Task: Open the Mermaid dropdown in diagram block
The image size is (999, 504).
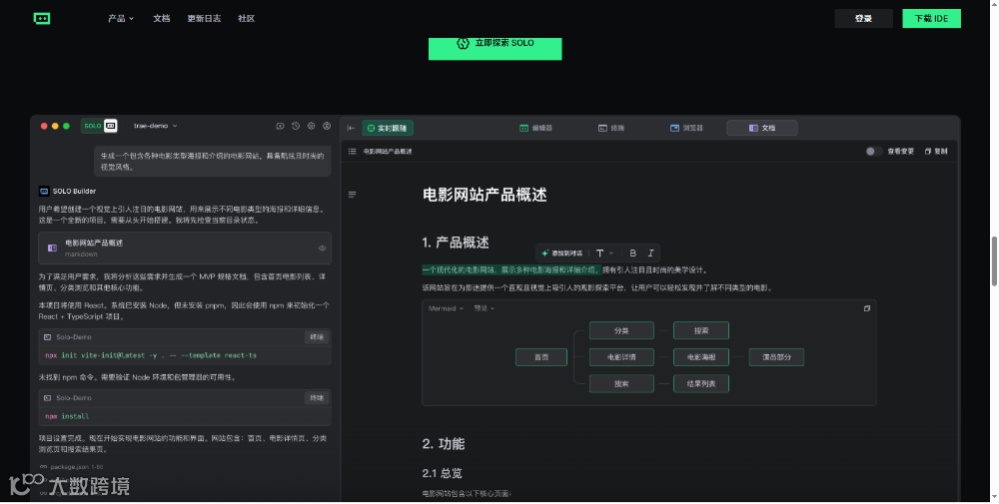Action: coord(446,308)
